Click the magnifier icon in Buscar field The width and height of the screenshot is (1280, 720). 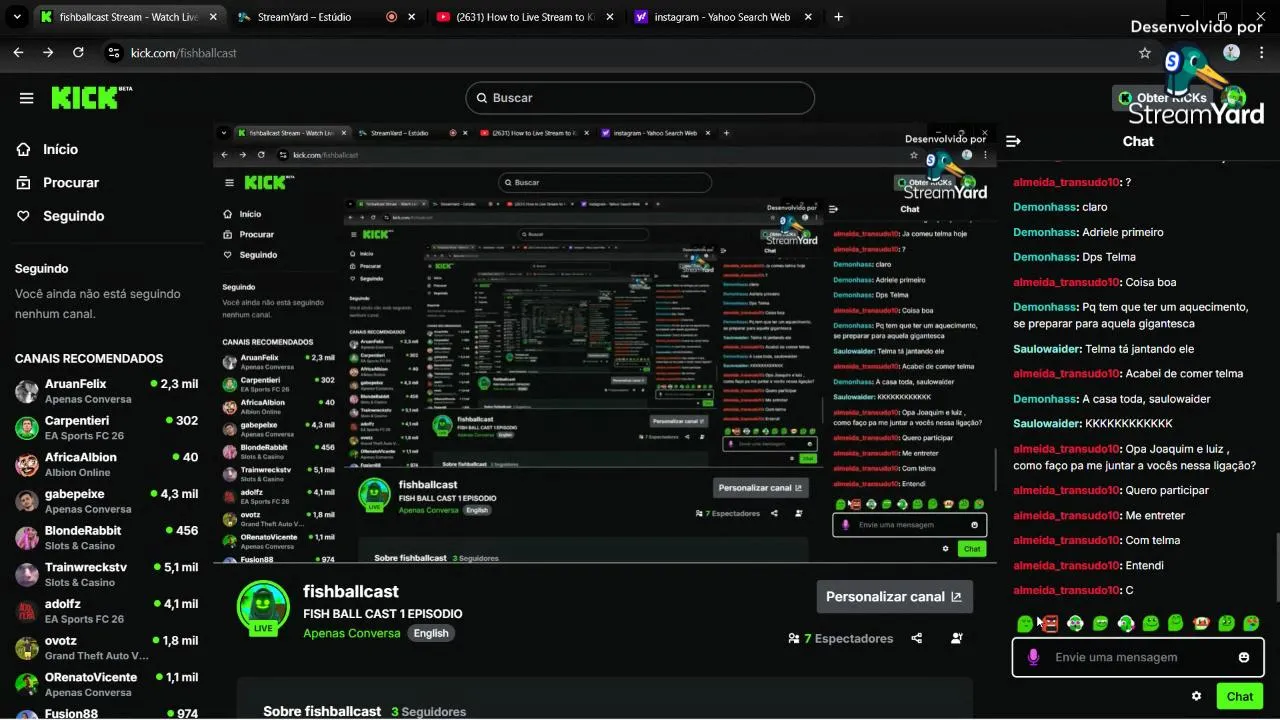480,98
